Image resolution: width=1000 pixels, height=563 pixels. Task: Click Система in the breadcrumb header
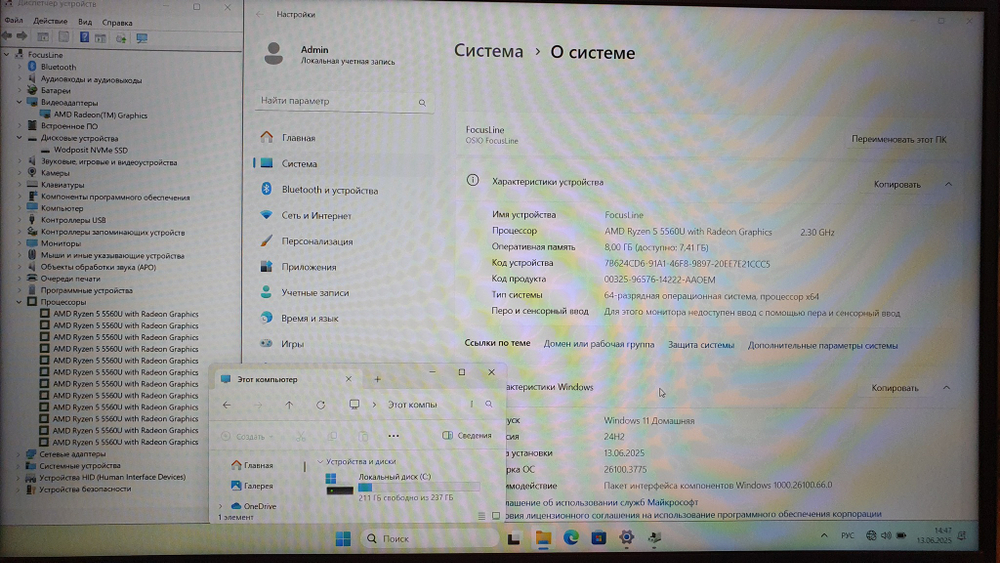[x=489, y=51]
